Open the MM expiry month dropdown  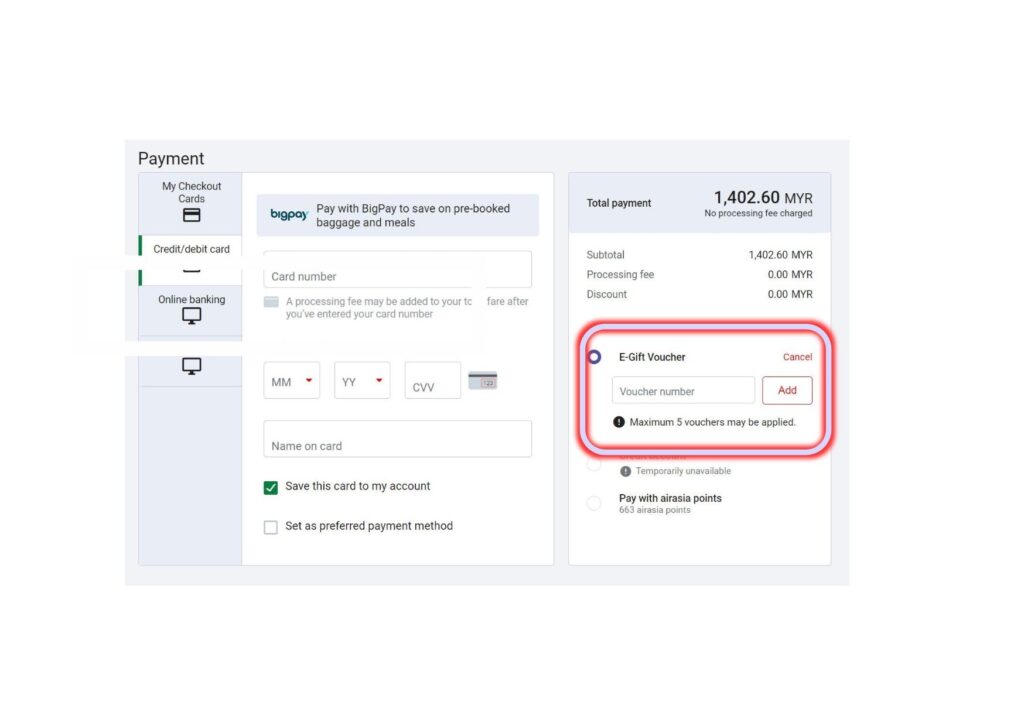[x=291, y=381]
